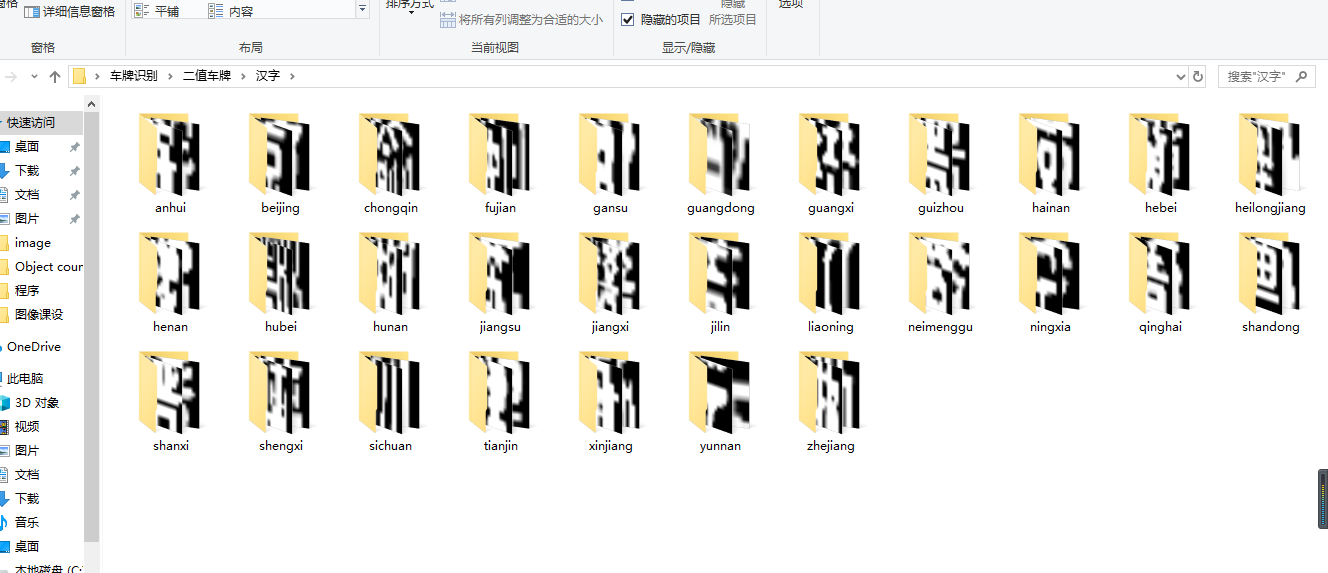1328x573 pixels.
Task: Click the 搜索"汉字" search box
Action: coord(1266,76)
